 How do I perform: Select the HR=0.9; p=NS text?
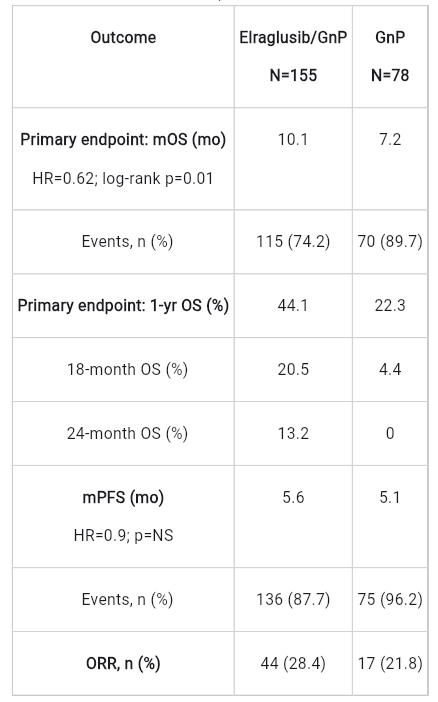pos(123,535)
